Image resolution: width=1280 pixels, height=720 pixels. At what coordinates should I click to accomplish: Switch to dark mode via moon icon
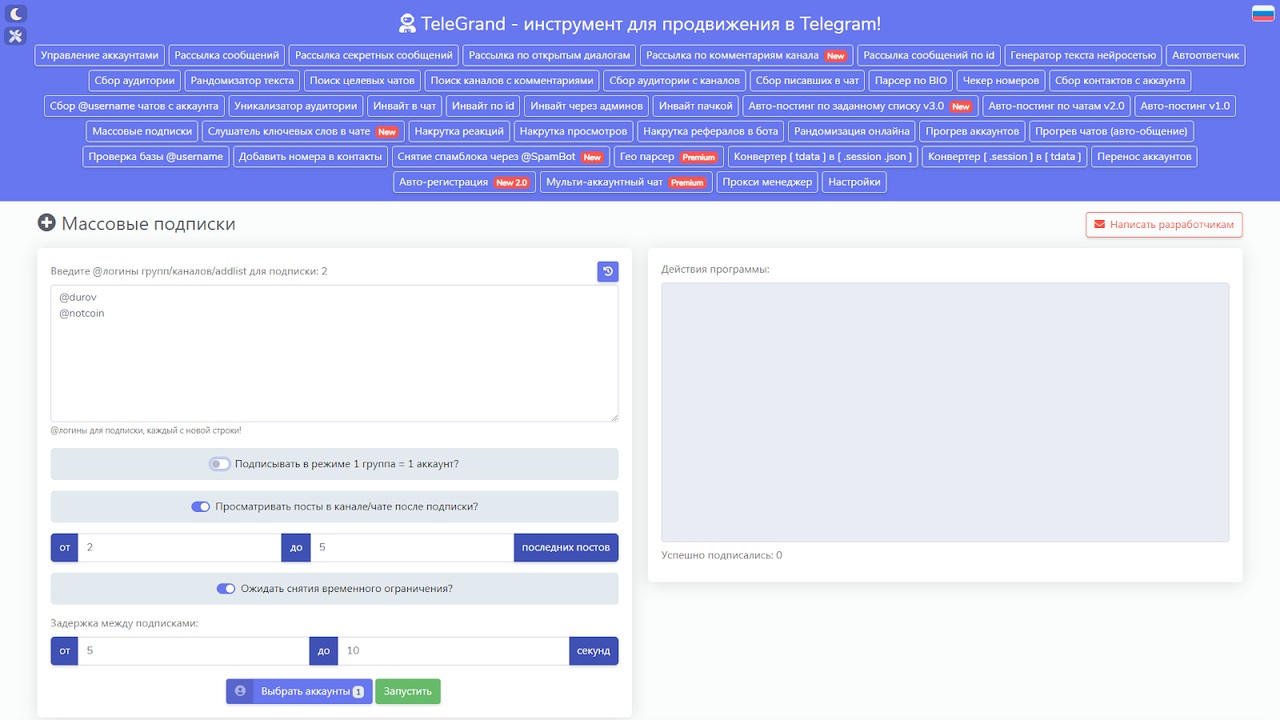click(x=15, y=13)
